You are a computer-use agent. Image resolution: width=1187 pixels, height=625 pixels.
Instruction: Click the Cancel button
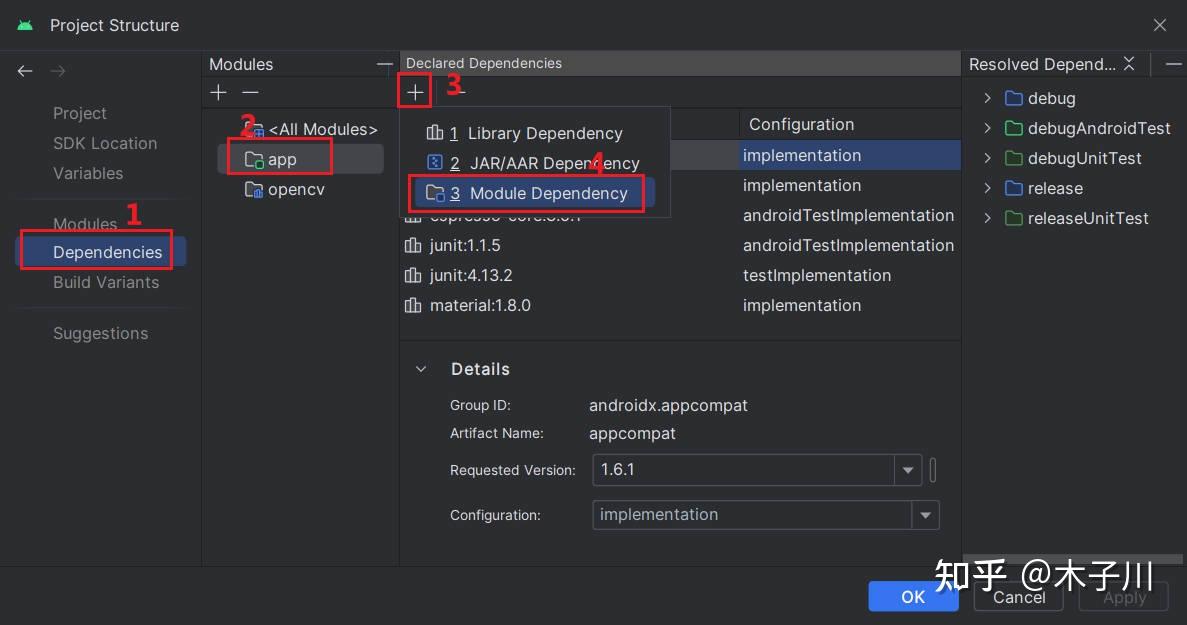coord(1018,596)
